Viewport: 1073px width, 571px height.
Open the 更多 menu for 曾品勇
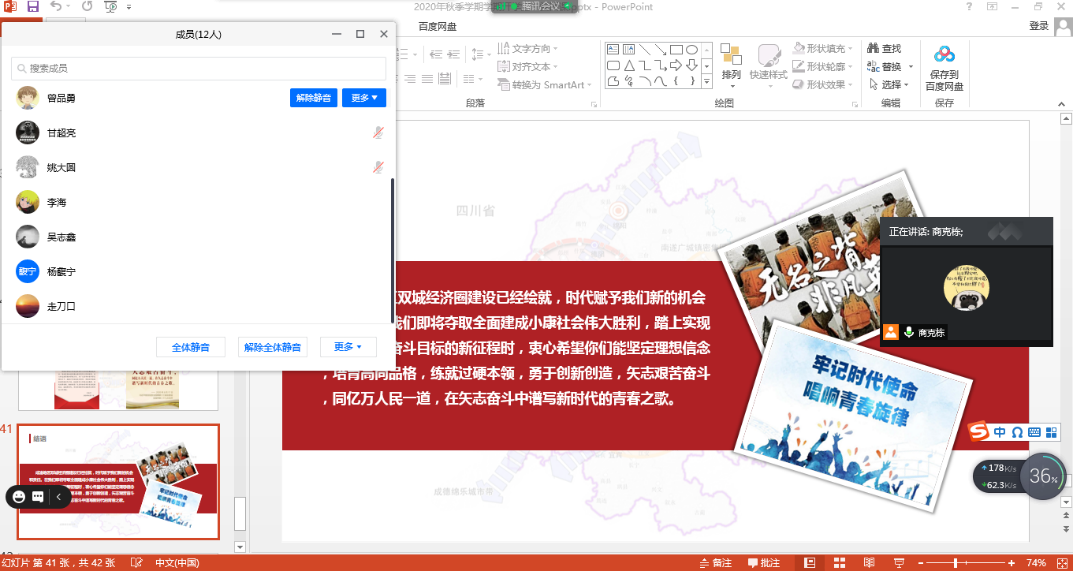coord(364,98)
